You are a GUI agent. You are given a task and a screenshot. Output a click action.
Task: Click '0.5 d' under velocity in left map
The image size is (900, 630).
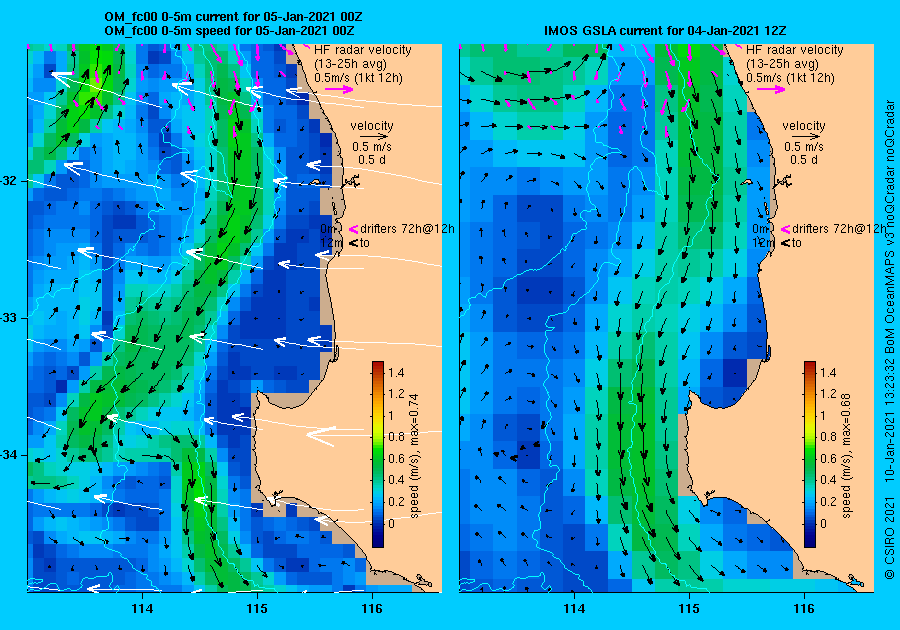[x=372, y=160]
